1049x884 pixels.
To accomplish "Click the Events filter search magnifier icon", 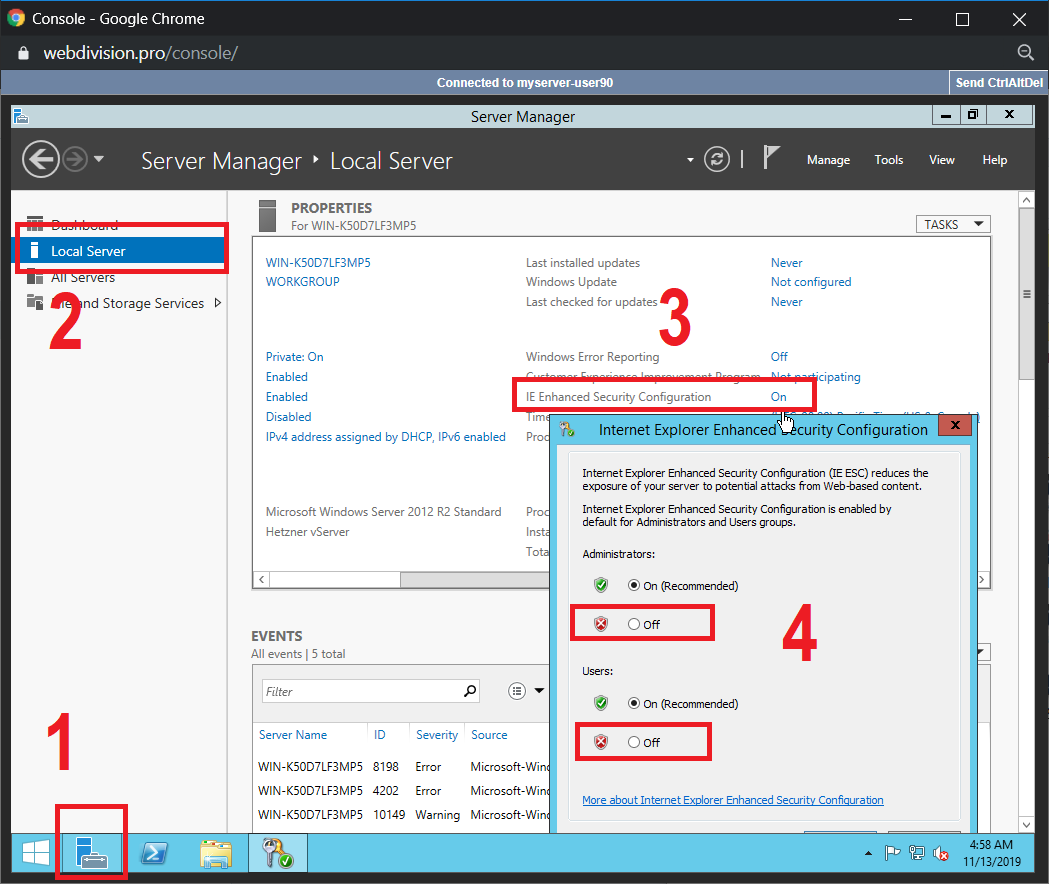I will (470, 691).
